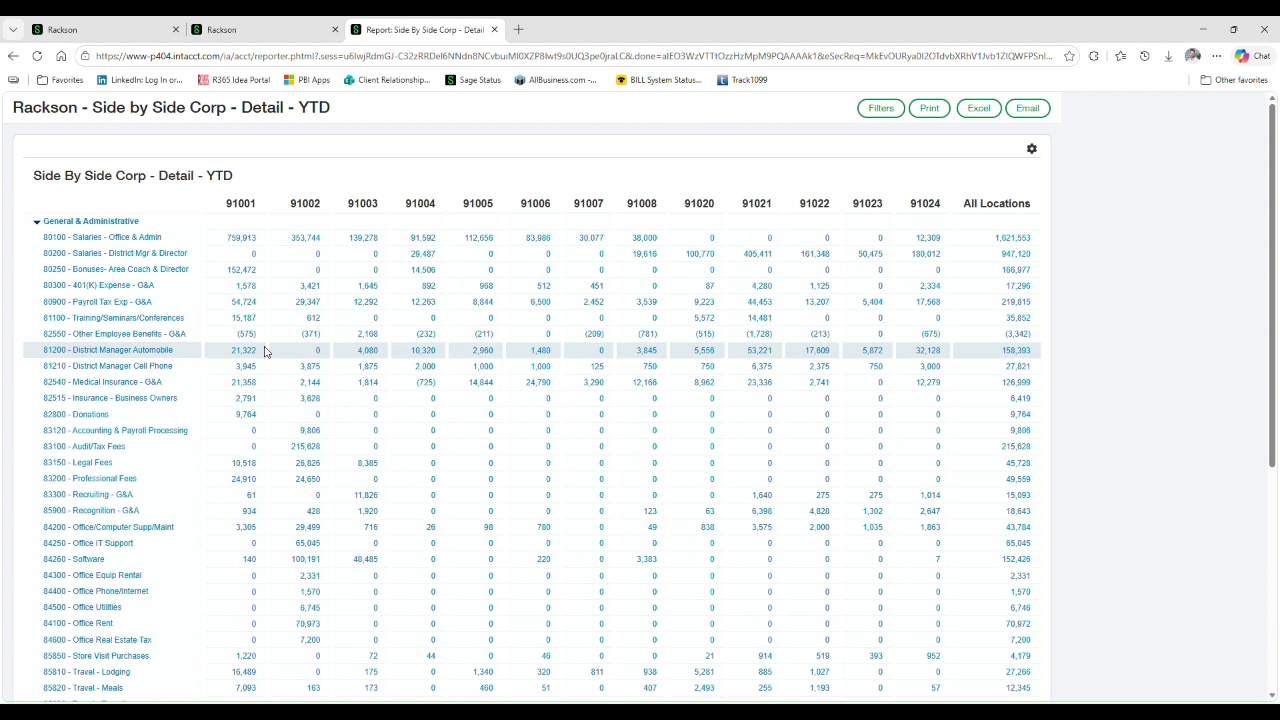Go back with the browser back arrow
The width and height of the screenshot is (1280, 720).
pyautogui.click(x=13, y=56)
